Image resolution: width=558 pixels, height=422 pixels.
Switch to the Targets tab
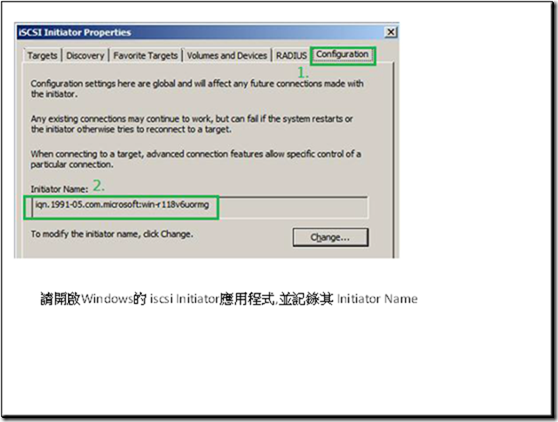point(42,56)
